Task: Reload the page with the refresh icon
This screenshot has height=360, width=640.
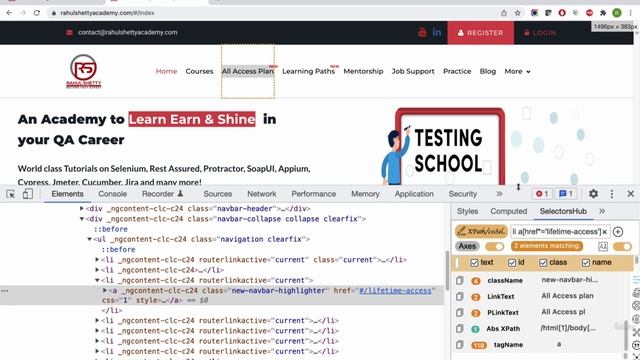Action: [37, 13]
